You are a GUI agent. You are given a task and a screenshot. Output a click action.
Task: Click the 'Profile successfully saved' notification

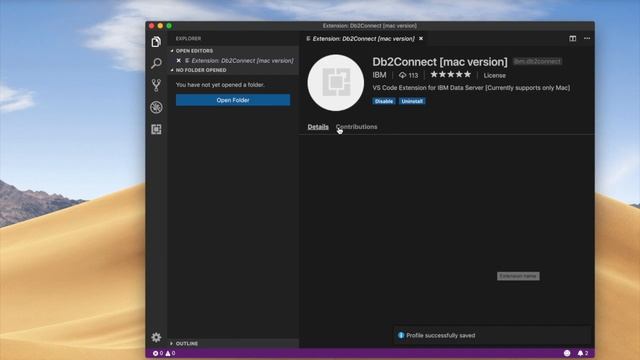(492, 336)
